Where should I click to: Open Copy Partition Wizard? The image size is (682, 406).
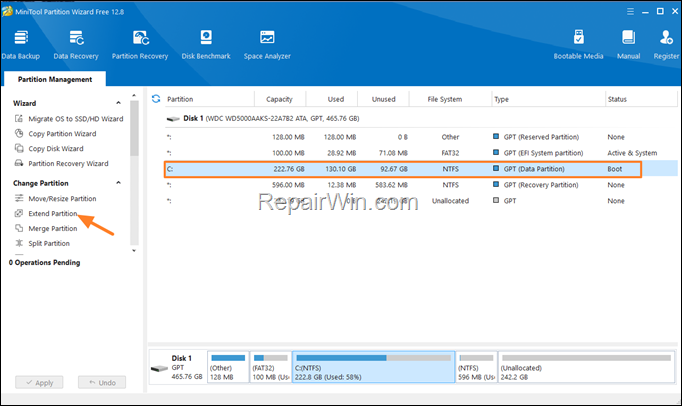pos(62,134)
